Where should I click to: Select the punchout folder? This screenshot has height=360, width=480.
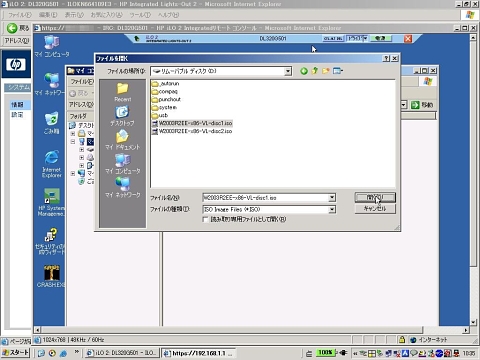(x=166, y=99)
